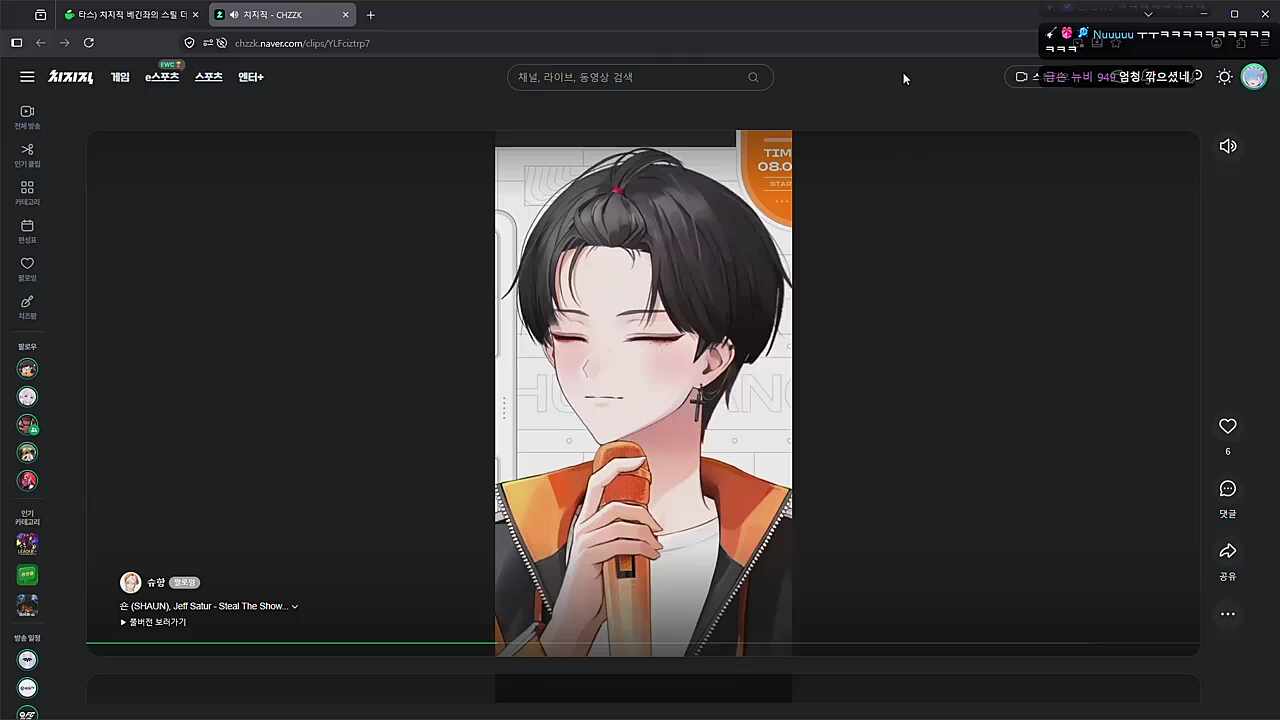
Task: Seek along the clip progress bar
Action: [x=643, y=643]
